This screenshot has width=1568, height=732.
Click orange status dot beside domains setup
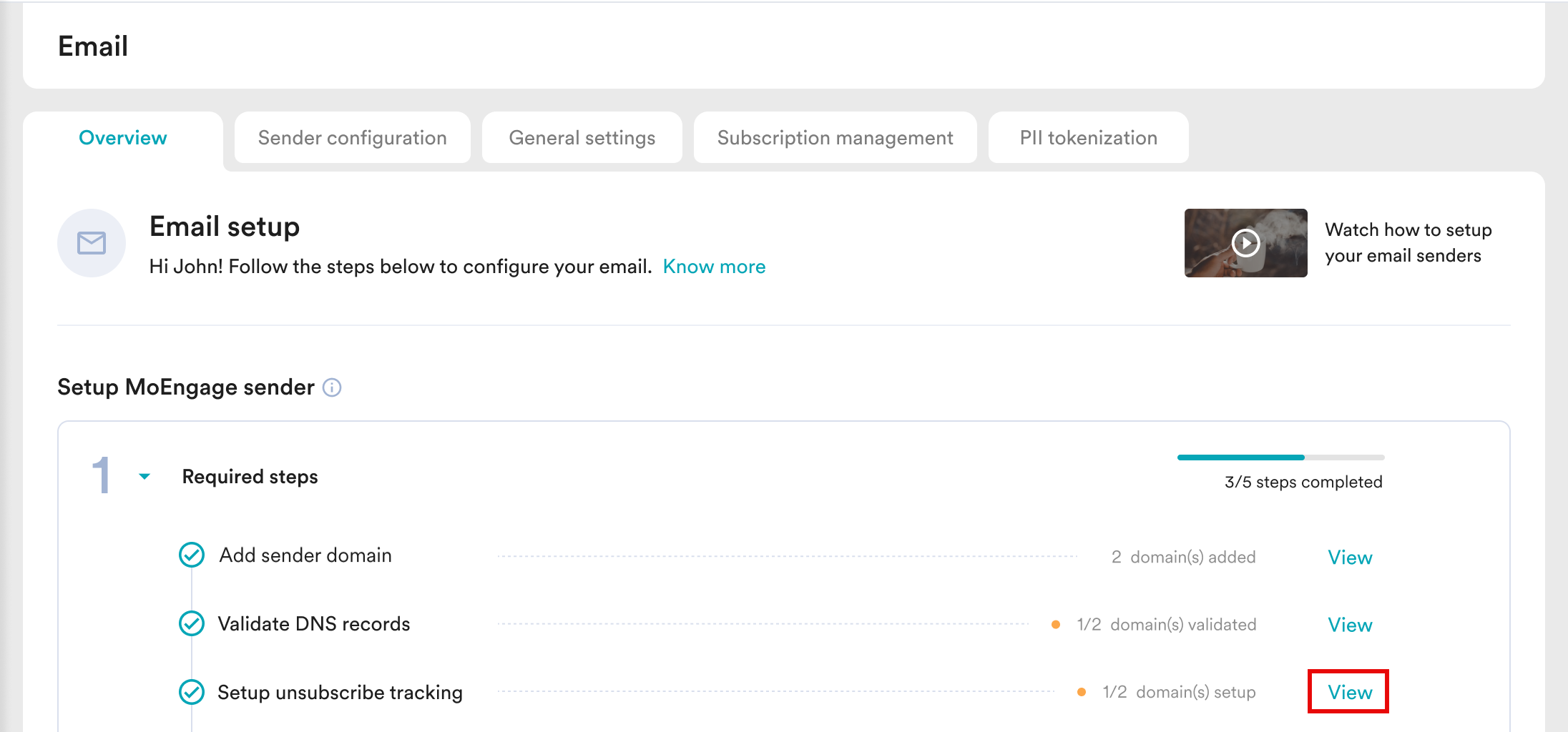point(1082,692)
